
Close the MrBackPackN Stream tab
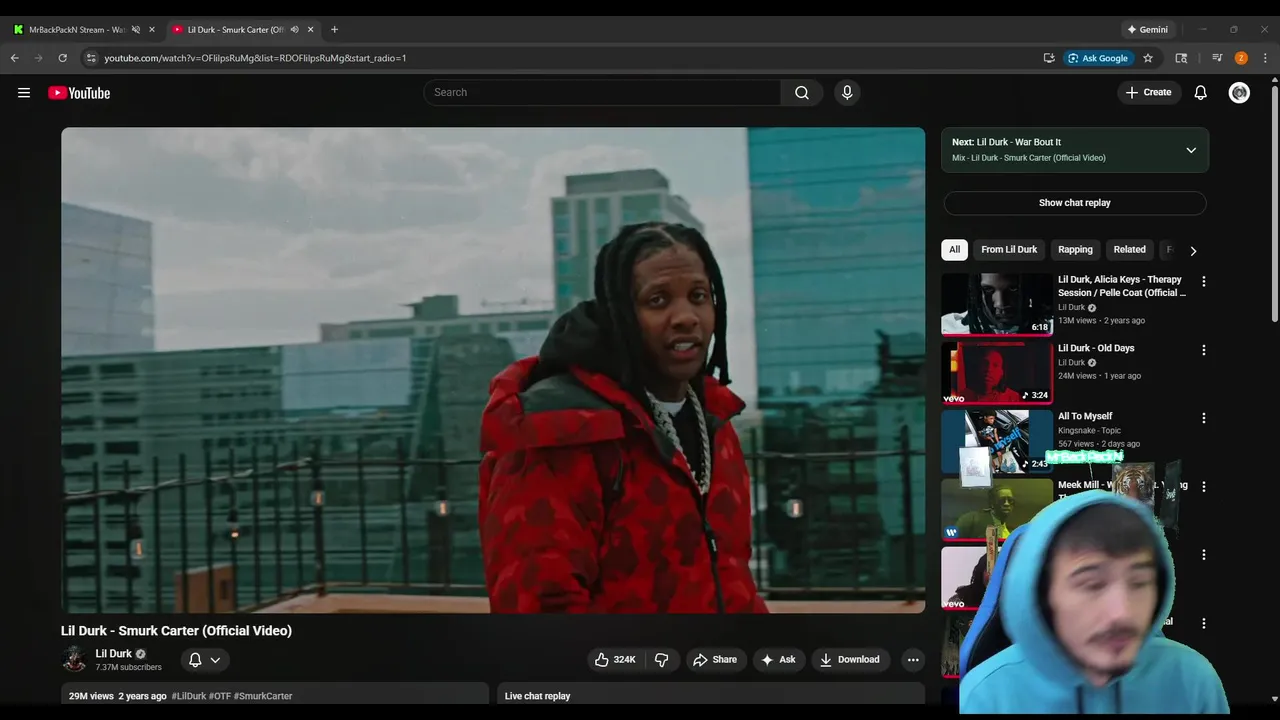pos(152,29)
